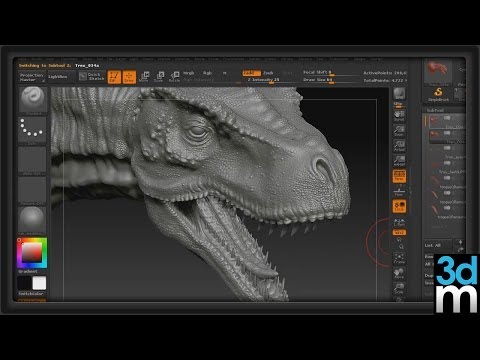Select the black secondary color swatch
This screenshot has width=480, height=360.
[x=24, y=283]
